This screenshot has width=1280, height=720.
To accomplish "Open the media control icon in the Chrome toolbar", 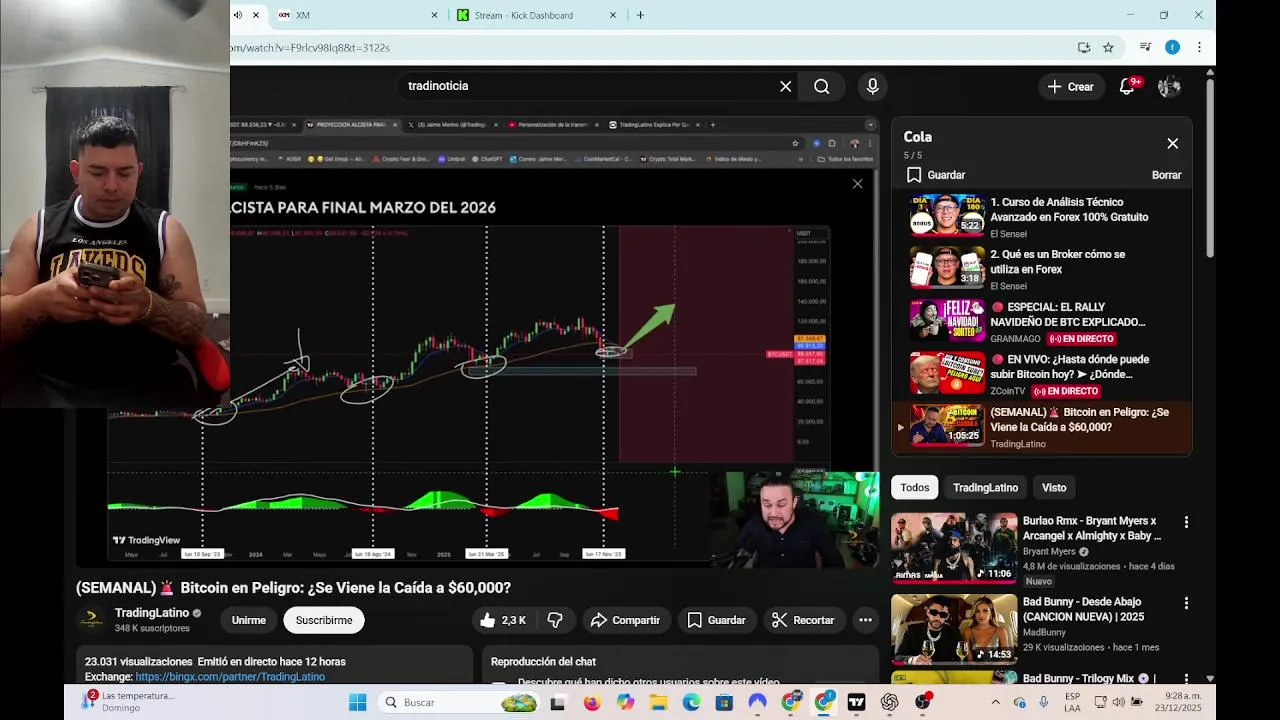I will pyautogui.click(x=1145, y=47).
